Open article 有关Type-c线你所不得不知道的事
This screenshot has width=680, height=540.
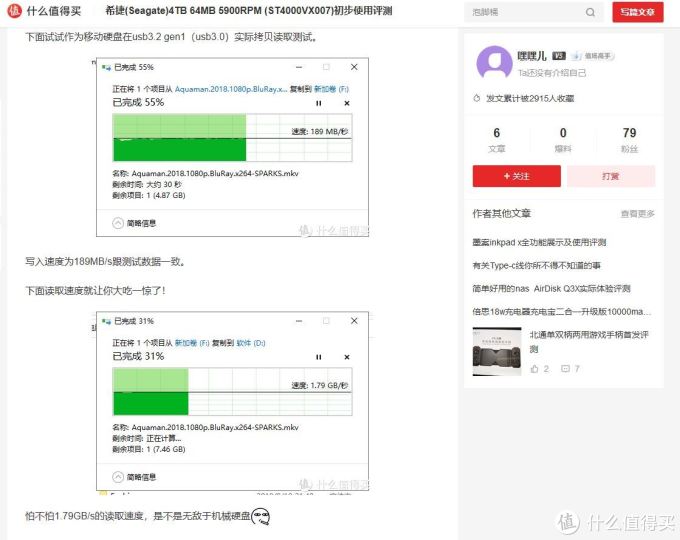point(536,265)
